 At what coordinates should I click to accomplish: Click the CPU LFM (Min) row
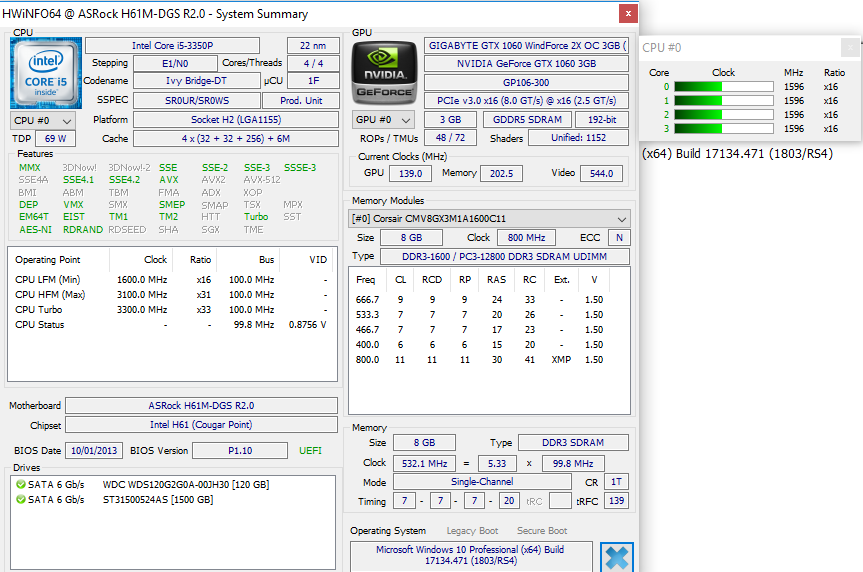pyautogui.click(x=172, y=280)
